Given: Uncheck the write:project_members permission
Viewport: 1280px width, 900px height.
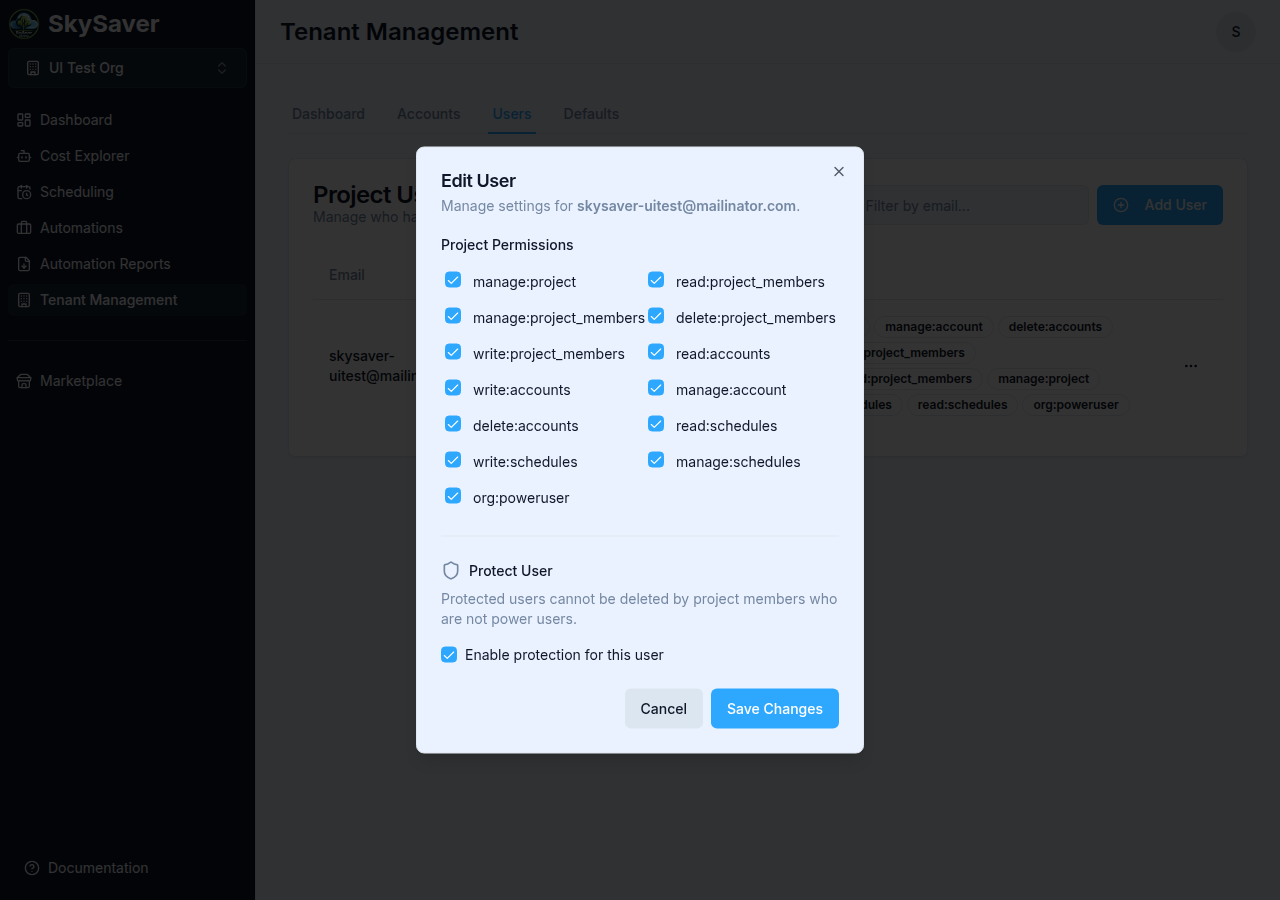Looking at the screenshot, I should pyautogui.click(x=453, y=352).
